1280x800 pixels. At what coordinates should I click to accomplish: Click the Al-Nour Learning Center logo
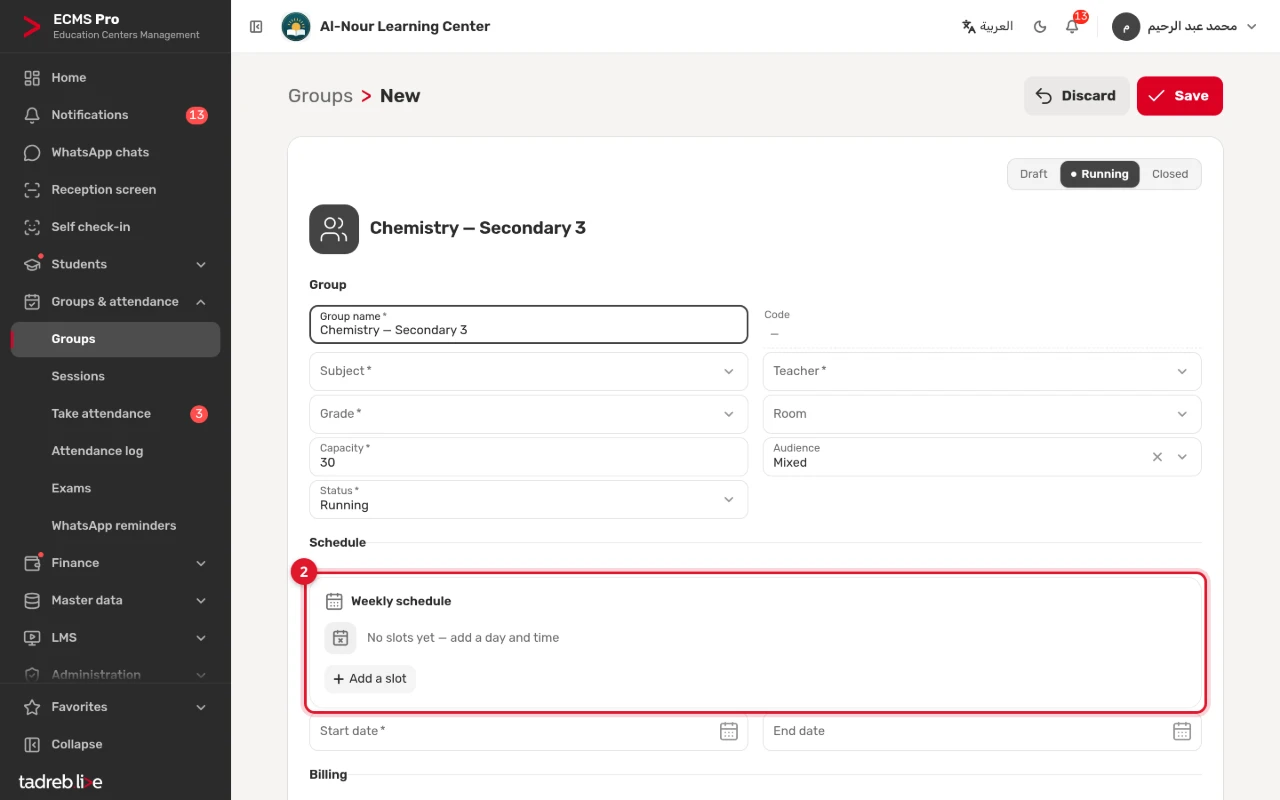pos(295,27)
